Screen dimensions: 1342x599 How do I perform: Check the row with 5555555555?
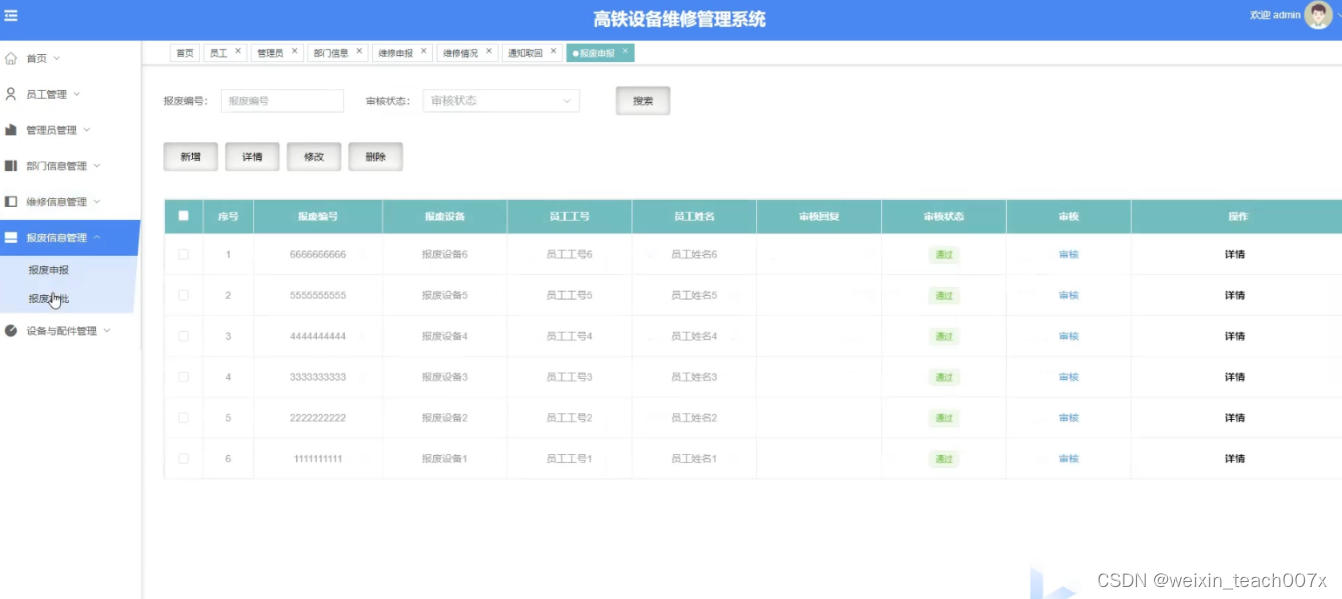(183, 295)
